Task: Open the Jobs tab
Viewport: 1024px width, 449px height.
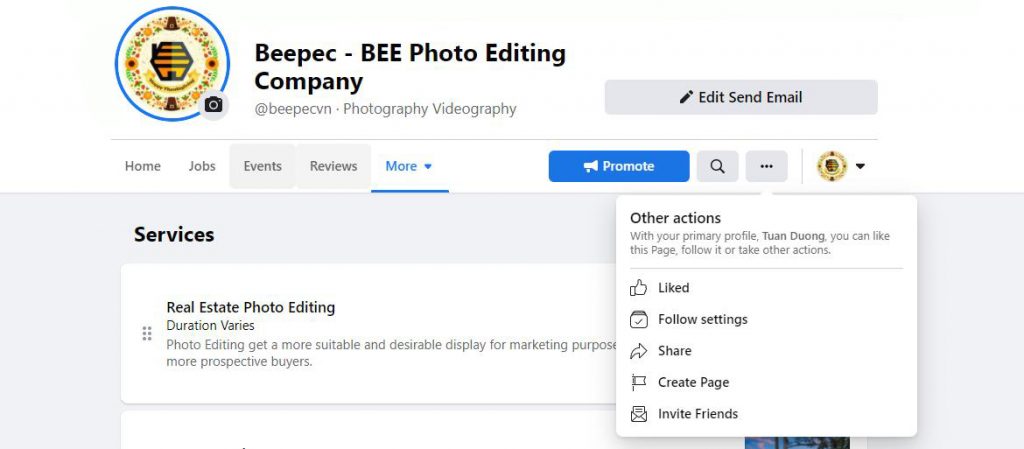Action: pos(202,166)
